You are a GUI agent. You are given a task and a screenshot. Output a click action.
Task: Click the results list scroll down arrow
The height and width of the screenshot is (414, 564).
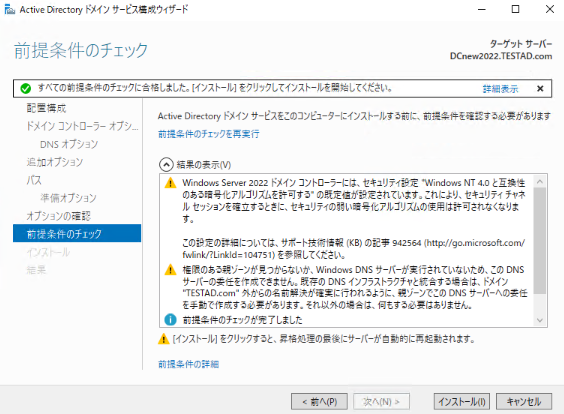pyautogui.click(x=540, y=320)
